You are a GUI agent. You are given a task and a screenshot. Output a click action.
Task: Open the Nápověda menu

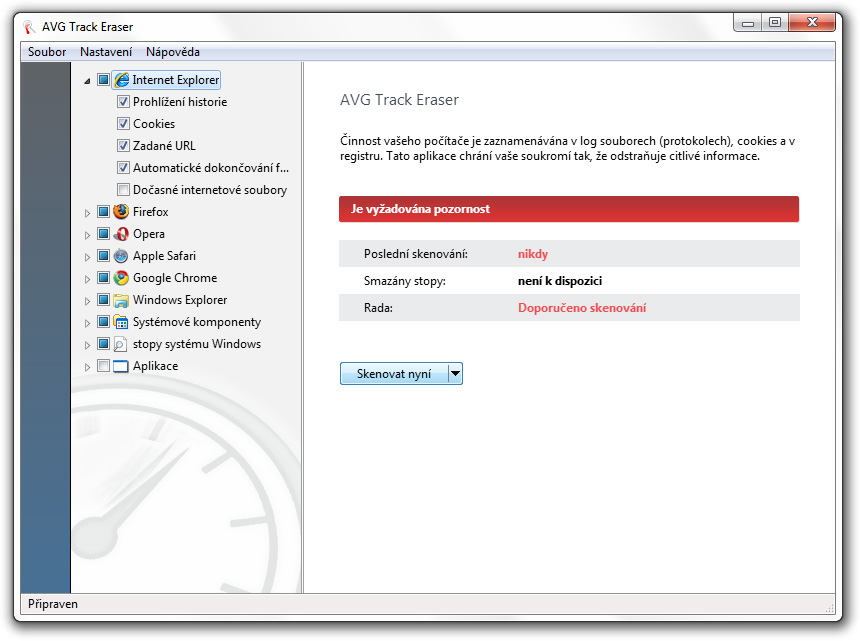coord(173,52)
